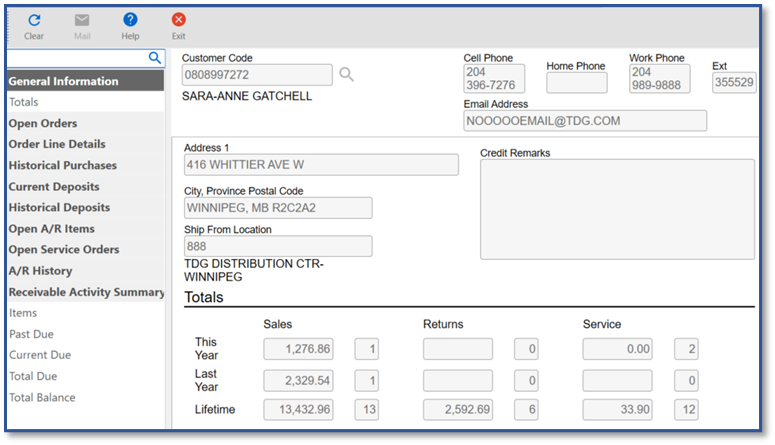
Task: Select Current Due in sidebar
Action: tap(86, 355)
